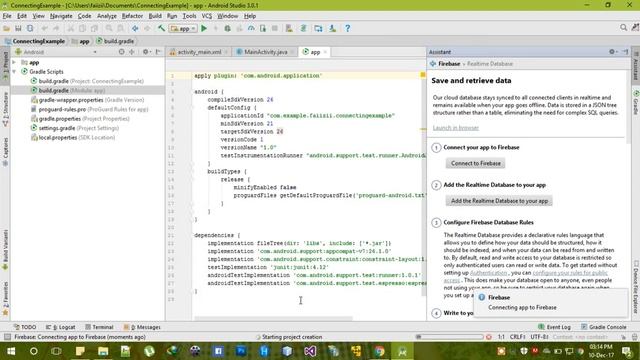The width and height of the screenshot is (640, 360).
Task: Switch to the MainActivity.java tab
Action: point(266,52)
